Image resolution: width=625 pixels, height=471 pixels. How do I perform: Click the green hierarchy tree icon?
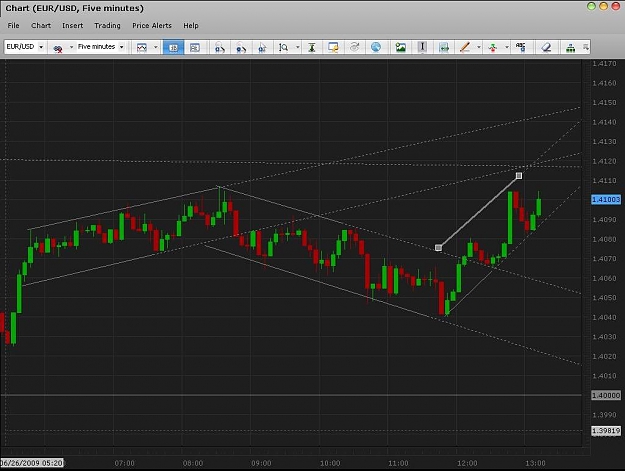pyautogui.click(x=571, y=48)
